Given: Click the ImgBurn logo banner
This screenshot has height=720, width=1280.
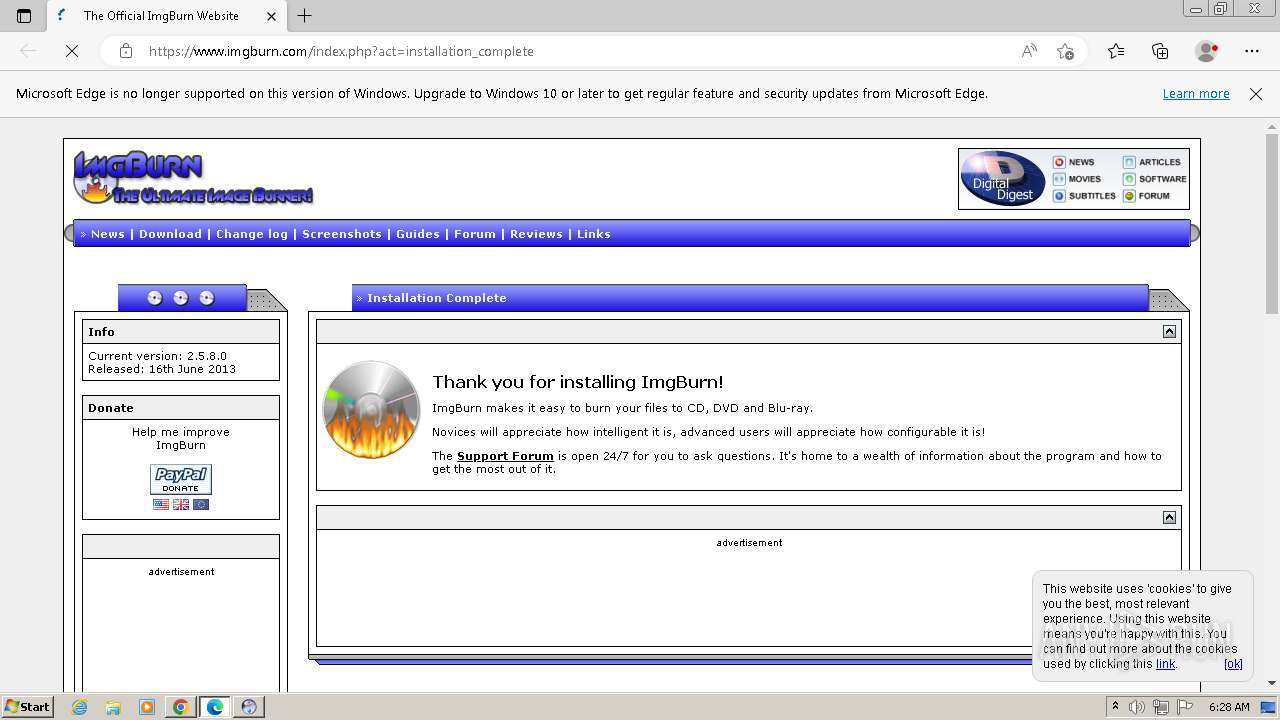Looking at the screenshot, I should pos(193,178).
